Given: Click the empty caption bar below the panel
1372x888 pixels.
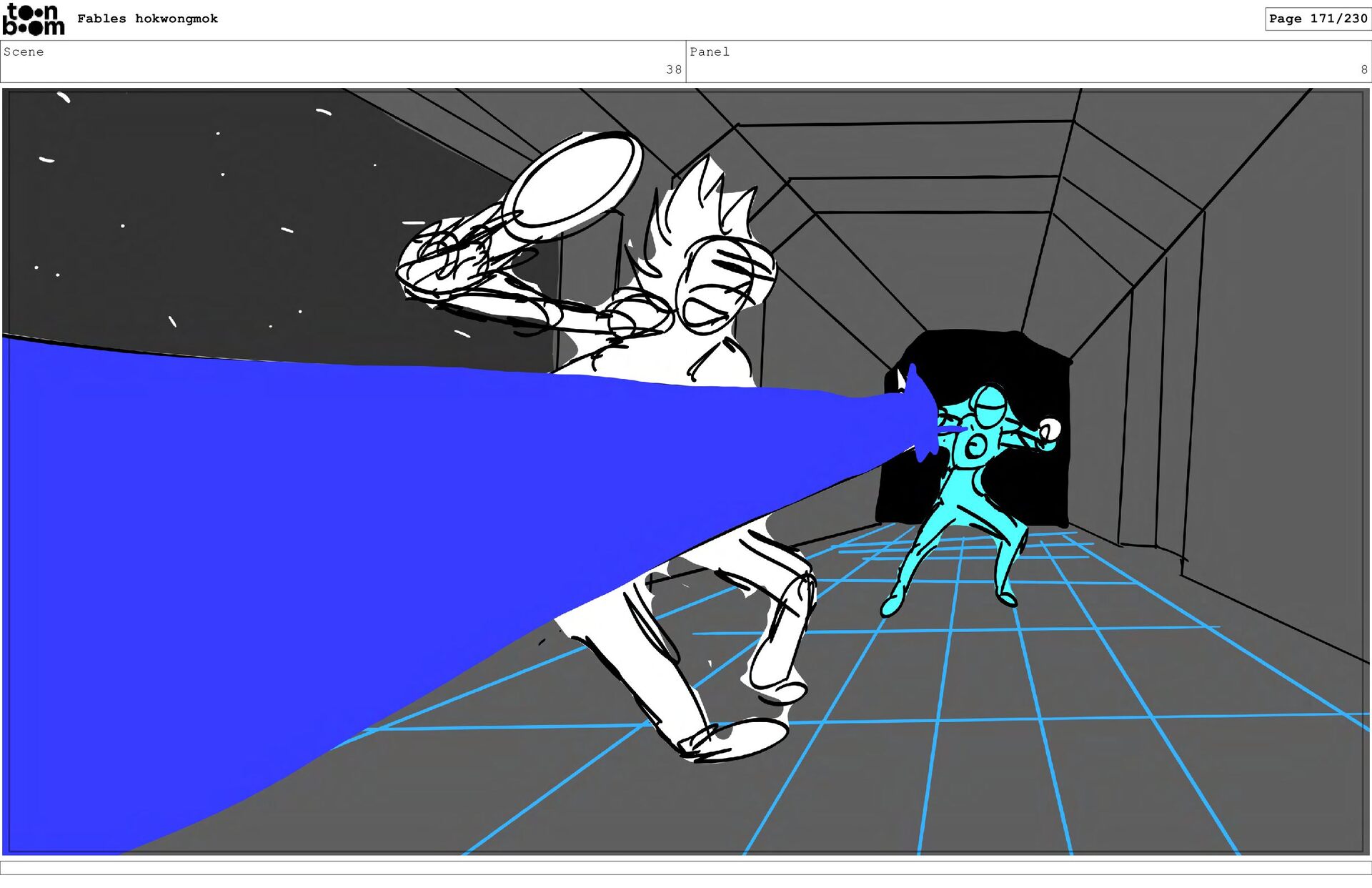Looking at the screenshot, I should click(x=686, y=867).
